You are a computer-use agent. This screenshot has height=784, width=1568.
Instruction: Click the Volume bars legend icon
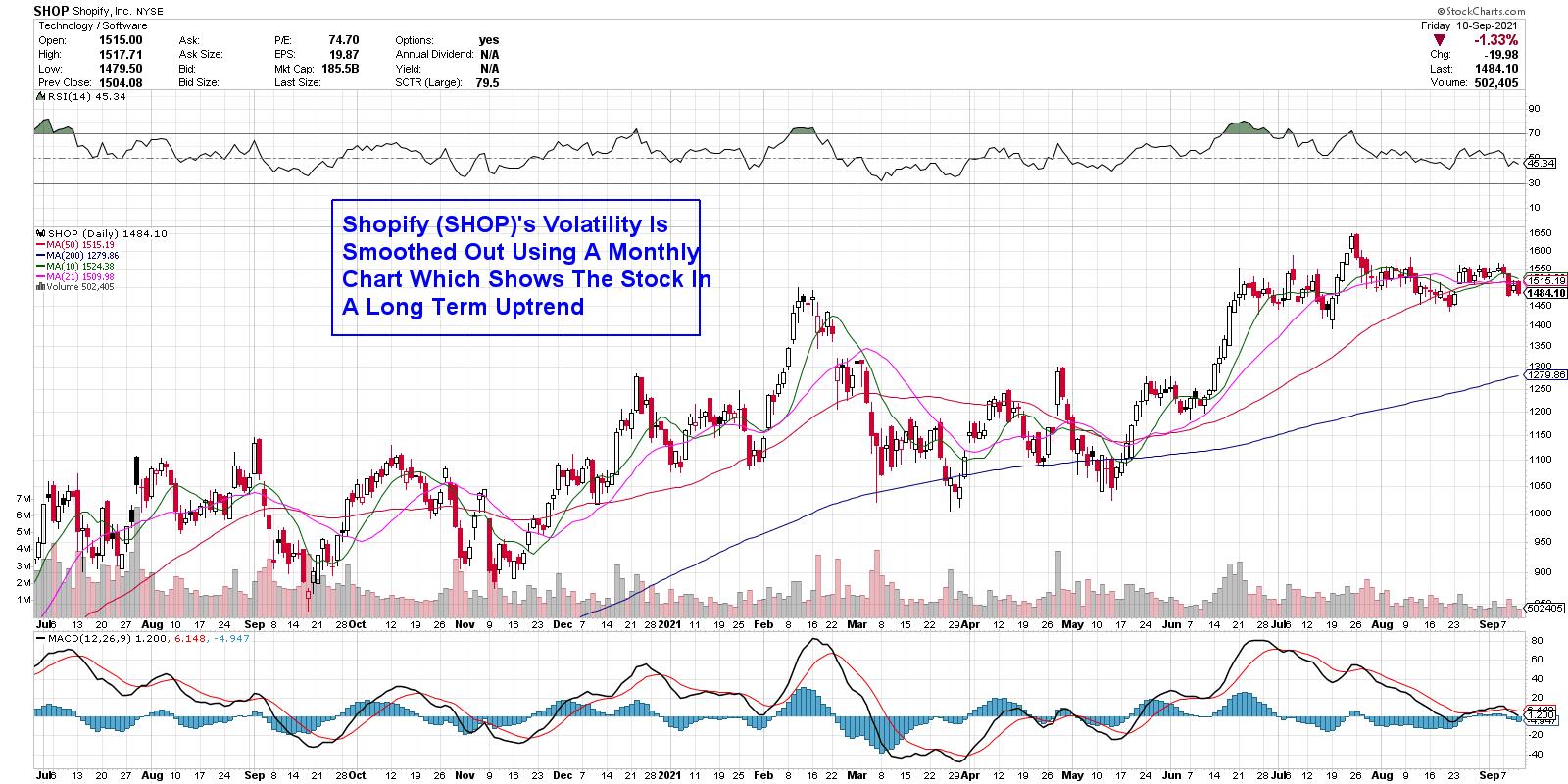(39, 286)
